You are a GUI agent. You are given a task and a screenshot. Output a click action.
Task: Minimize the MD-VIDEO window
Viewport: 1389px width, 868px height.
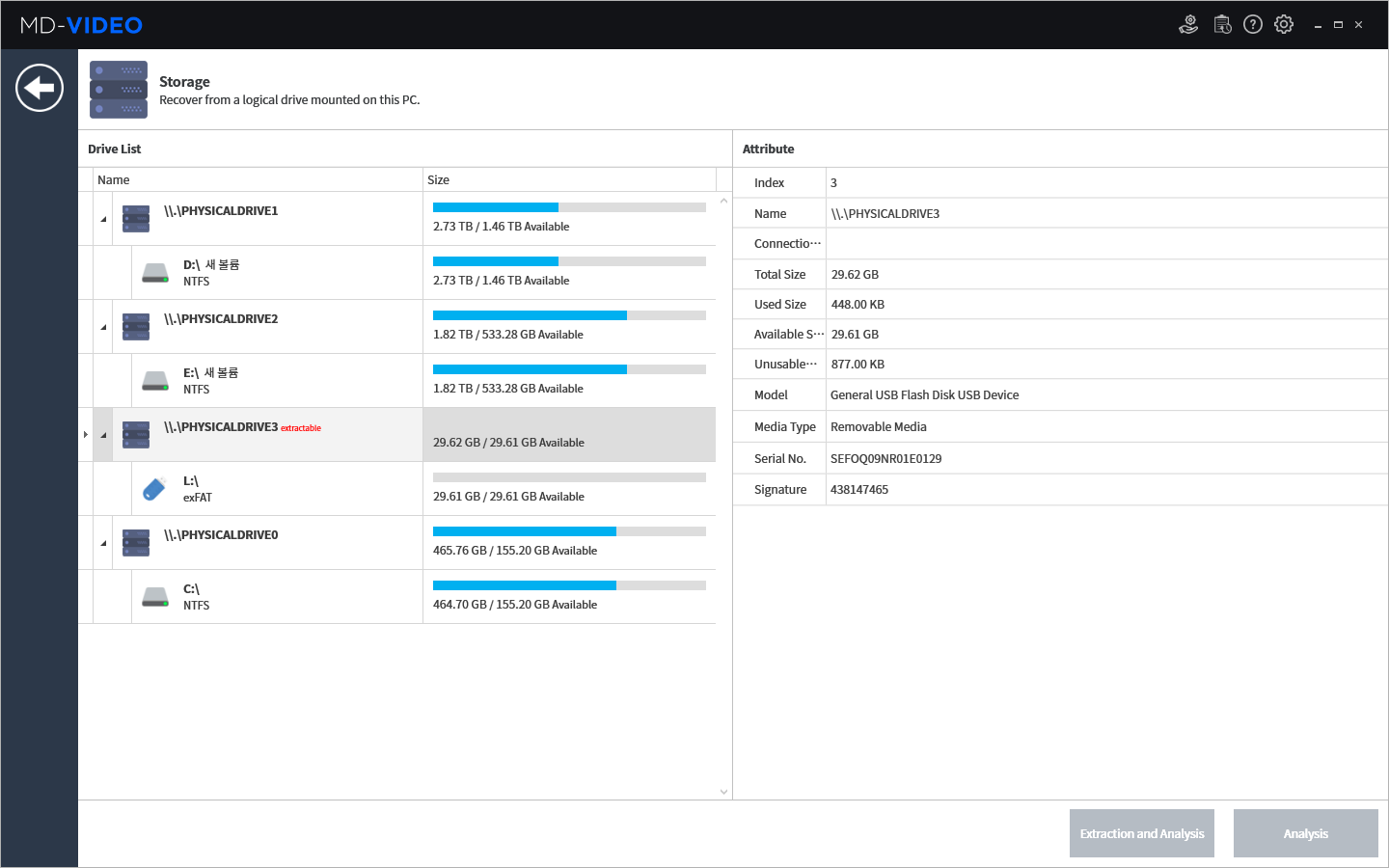coord(1318,25)
